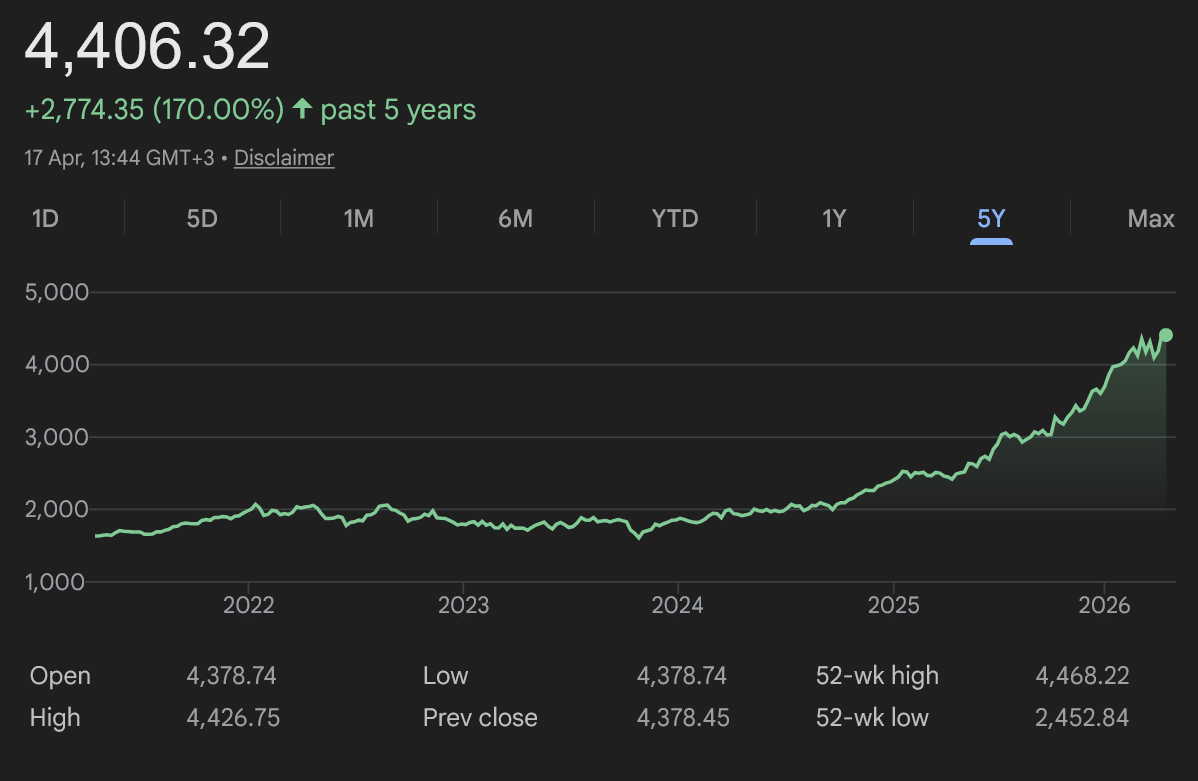
Task: Click the Open value 4,378.74
Action: tap(232, 676)
